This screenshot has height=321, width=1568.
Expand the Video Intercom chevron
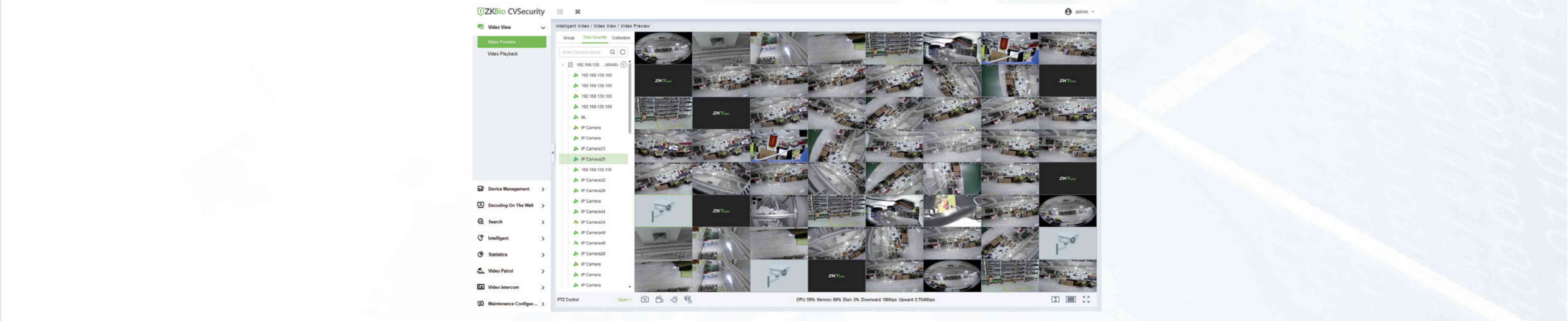543,288
